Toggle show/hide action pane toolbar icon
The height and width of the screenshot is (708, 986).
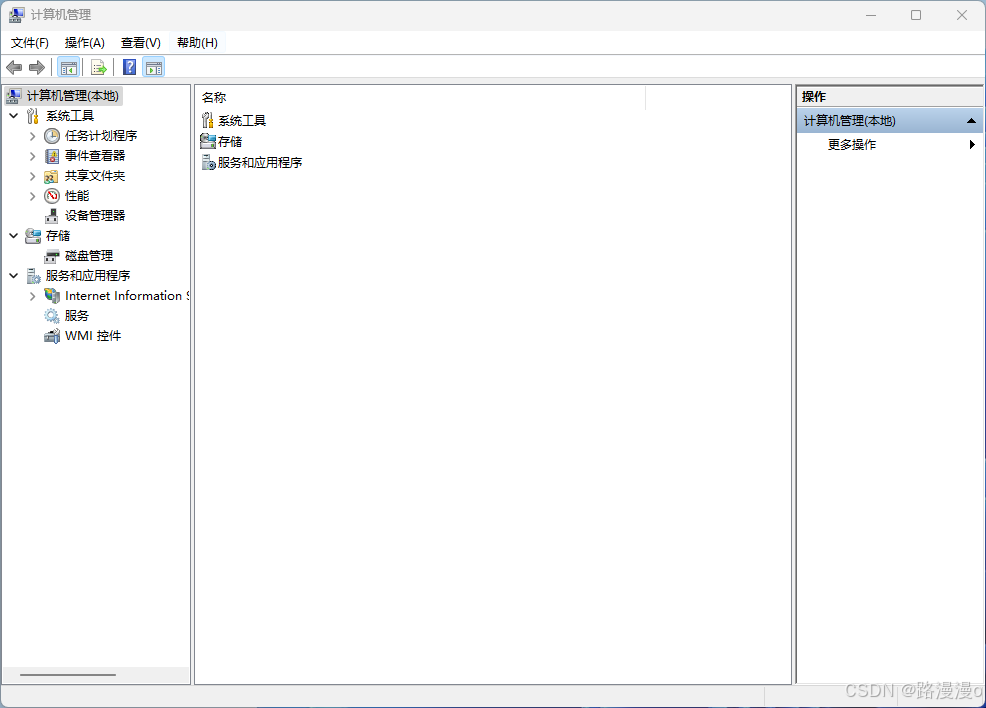tap(154, 67)
